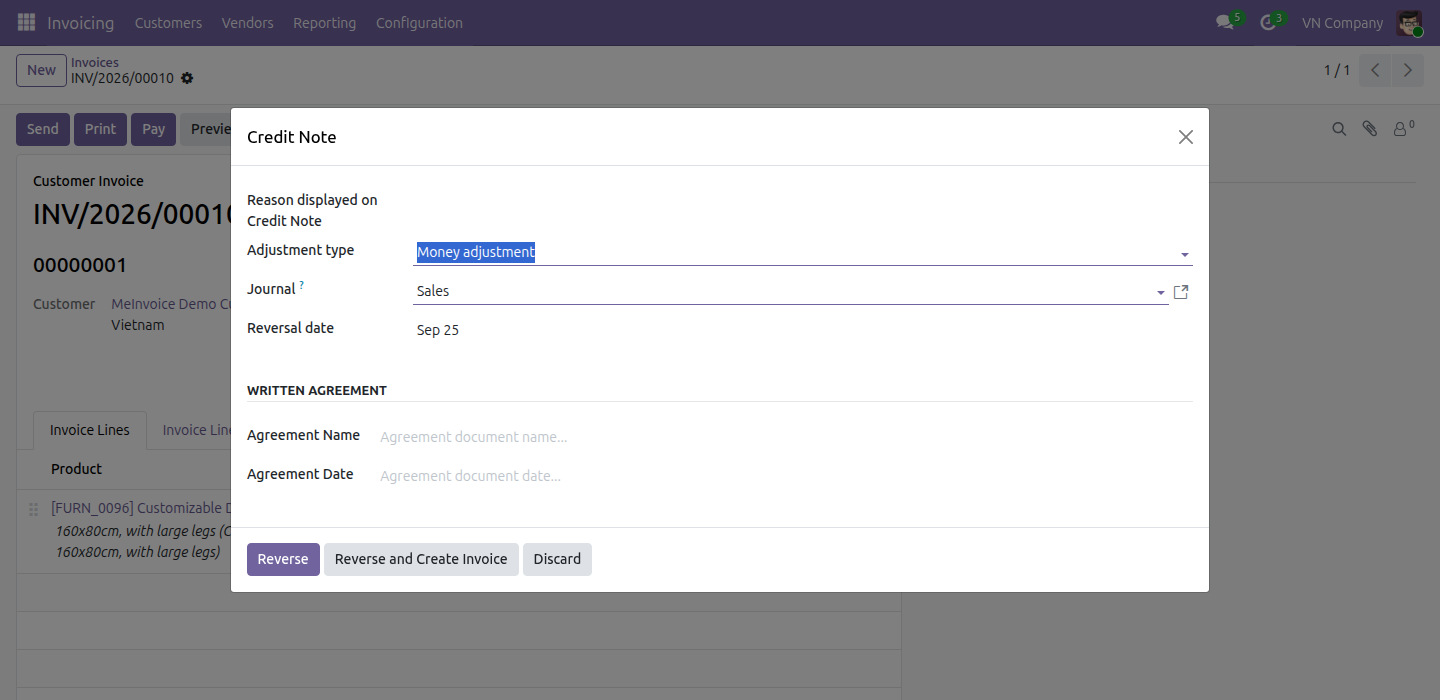Switch to the Invoice Lines tab

(90, 430)
